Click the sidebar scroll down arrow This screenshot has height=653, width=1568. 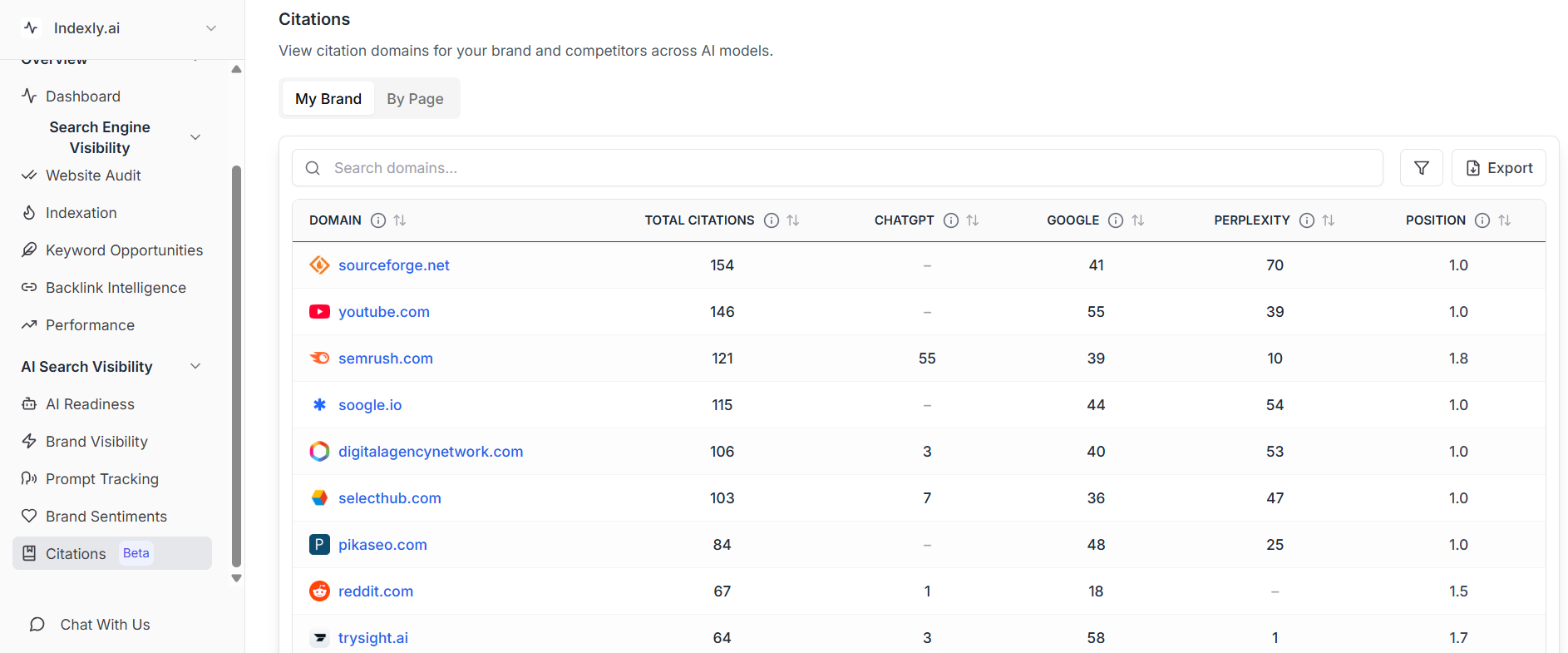236,578
